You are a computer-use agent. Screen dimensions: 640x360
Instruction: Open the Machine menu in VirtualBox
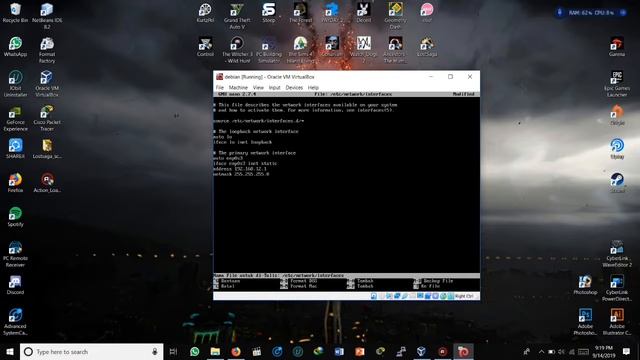coord(238,88)
